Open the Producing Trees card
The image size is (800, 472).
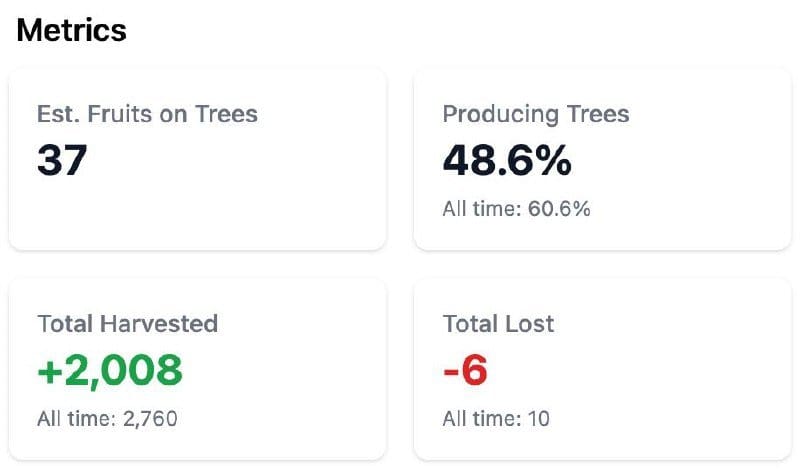coord(602,159)
